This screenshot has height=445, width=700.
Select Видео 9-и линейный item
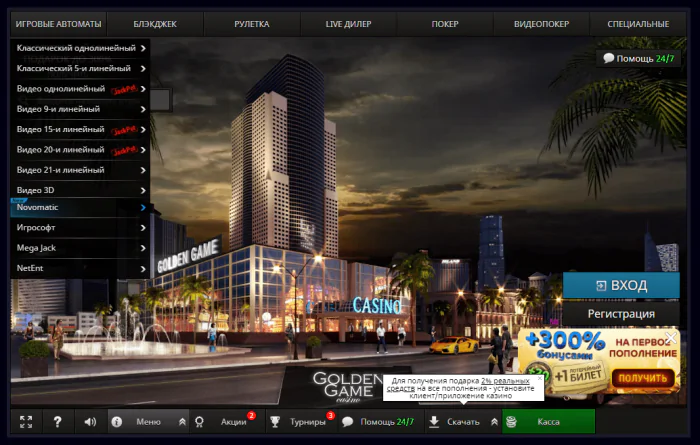point(80,109)
